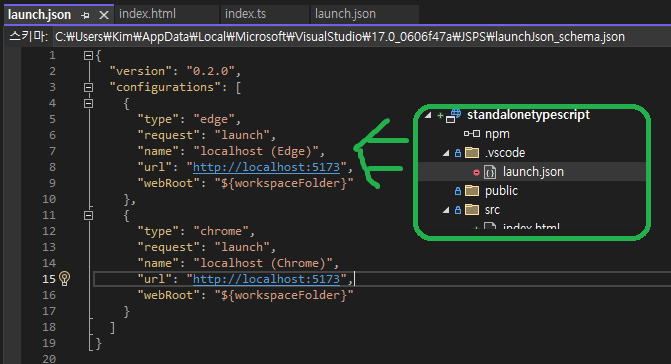Image resolution: width=671 pixels, height=364 pixels.
Task: Close the active launch.json tab
Action: point(104,15)
